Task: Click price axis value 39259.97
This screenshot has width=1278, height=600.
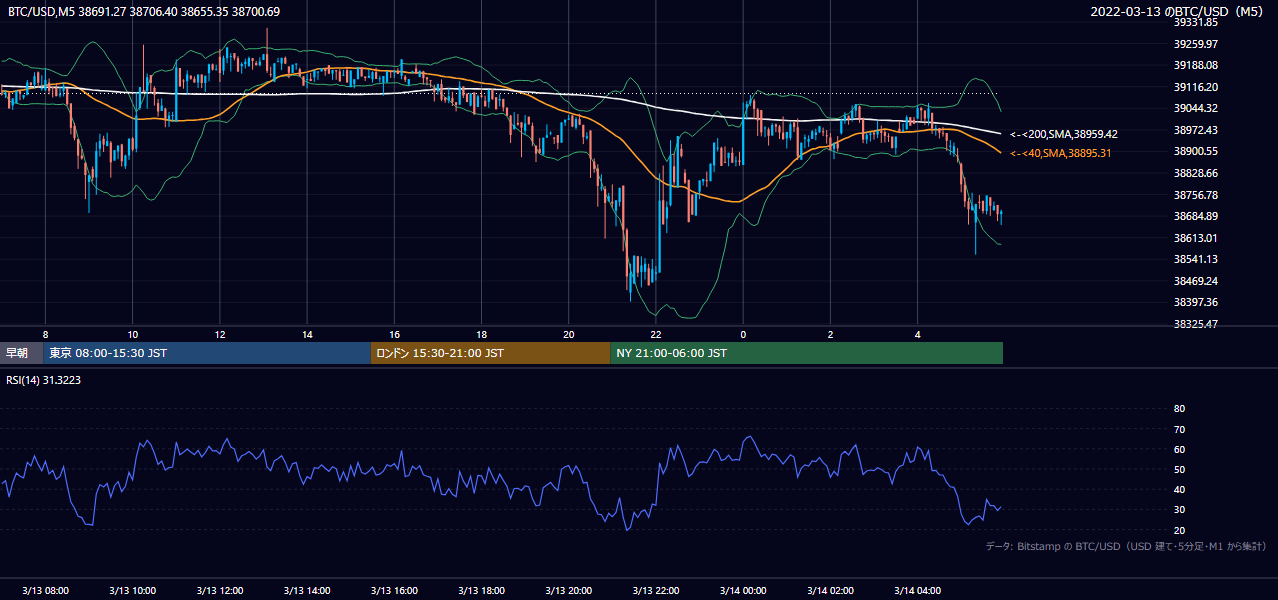Action: tap(1195, 44)
